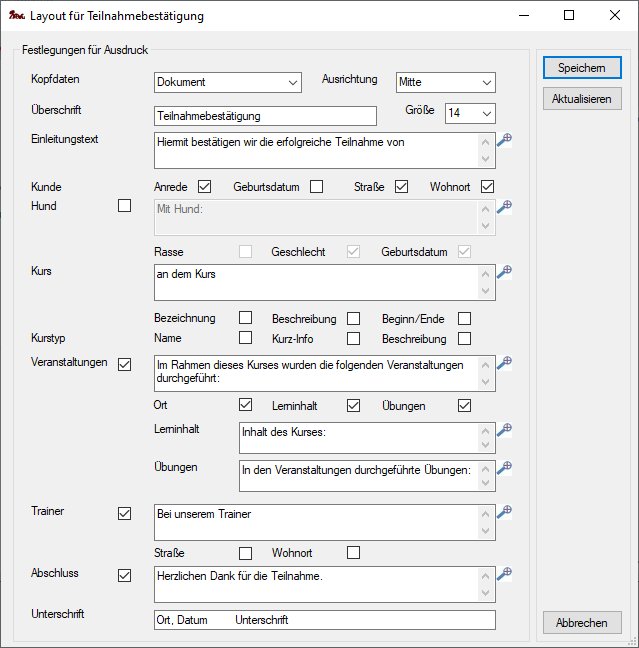The height and width of the screenshot is (648, 639).
Task: Click into the Überschrift text field
Action: pos(265,116)
